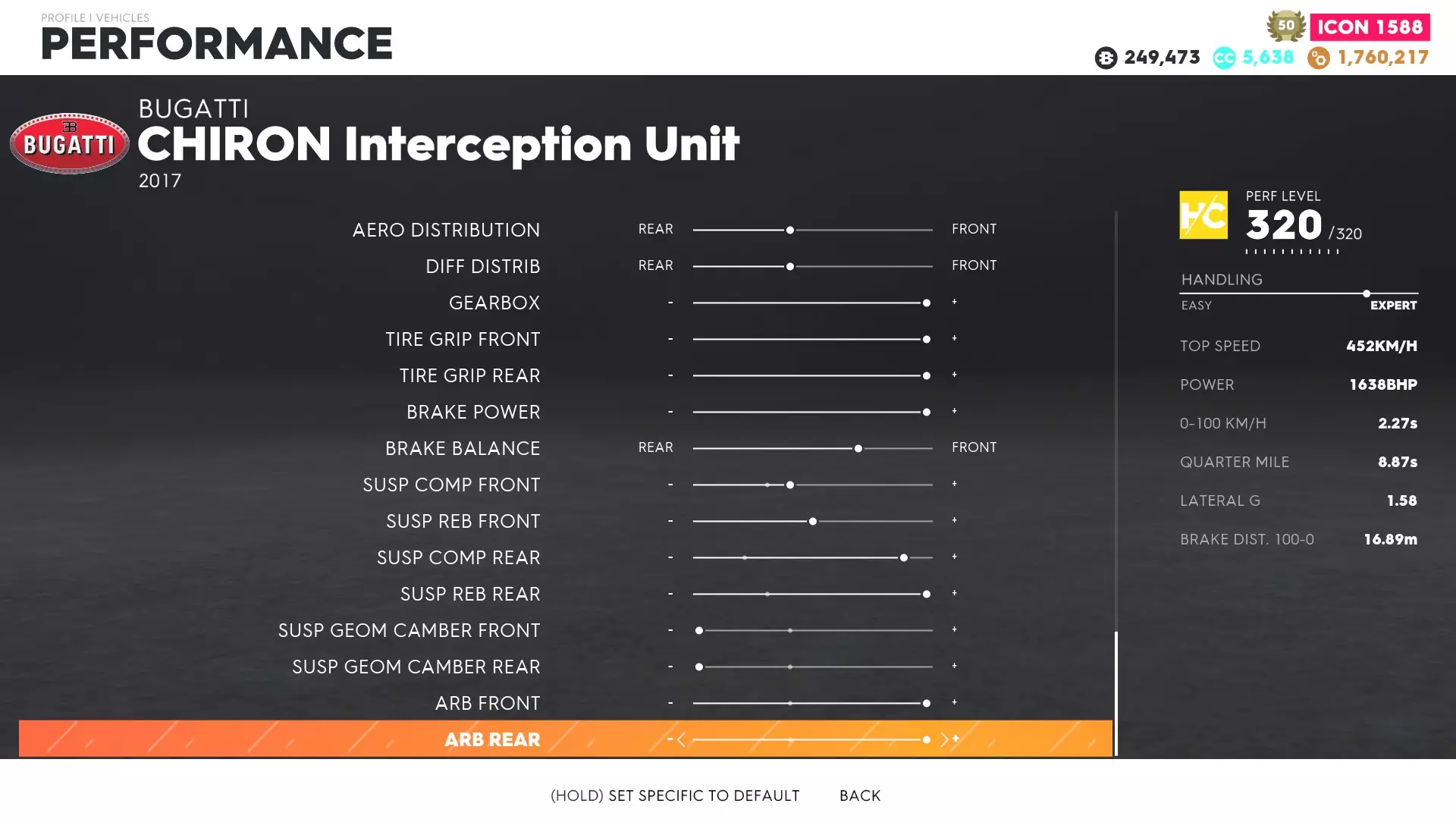Click the BACK button
This screenshot has width=1456, height=819.
pos(859,795)
